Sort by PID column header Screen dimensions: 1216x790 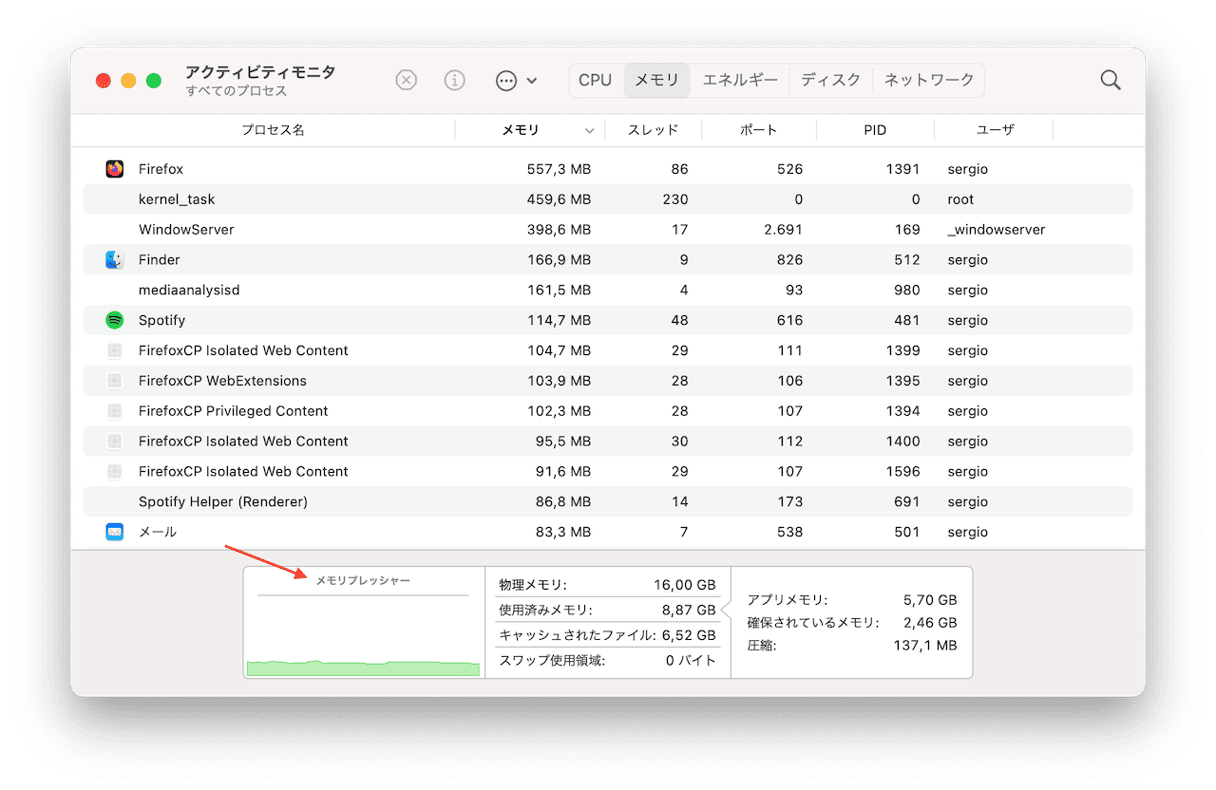point(874,130)
